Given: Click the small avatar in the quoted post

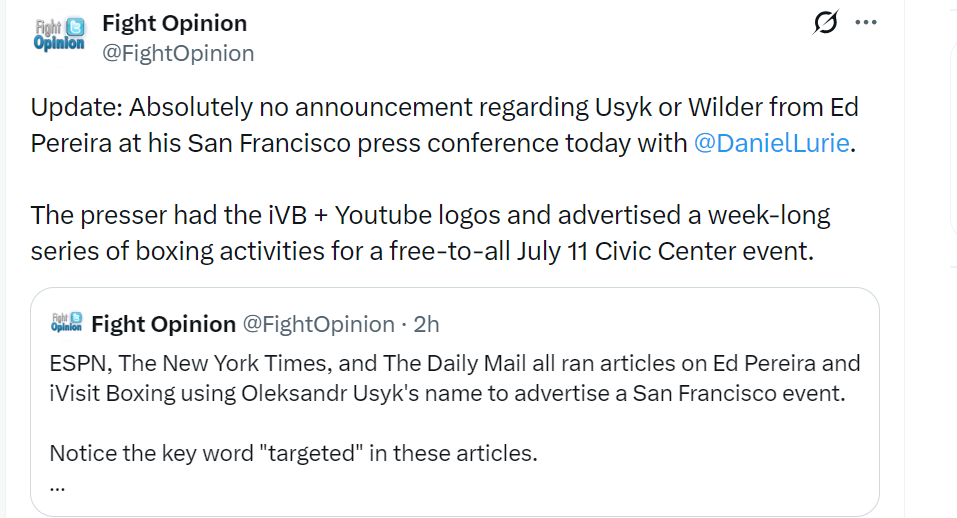Looking at the screenshot, I should click(x=67, y=324).
